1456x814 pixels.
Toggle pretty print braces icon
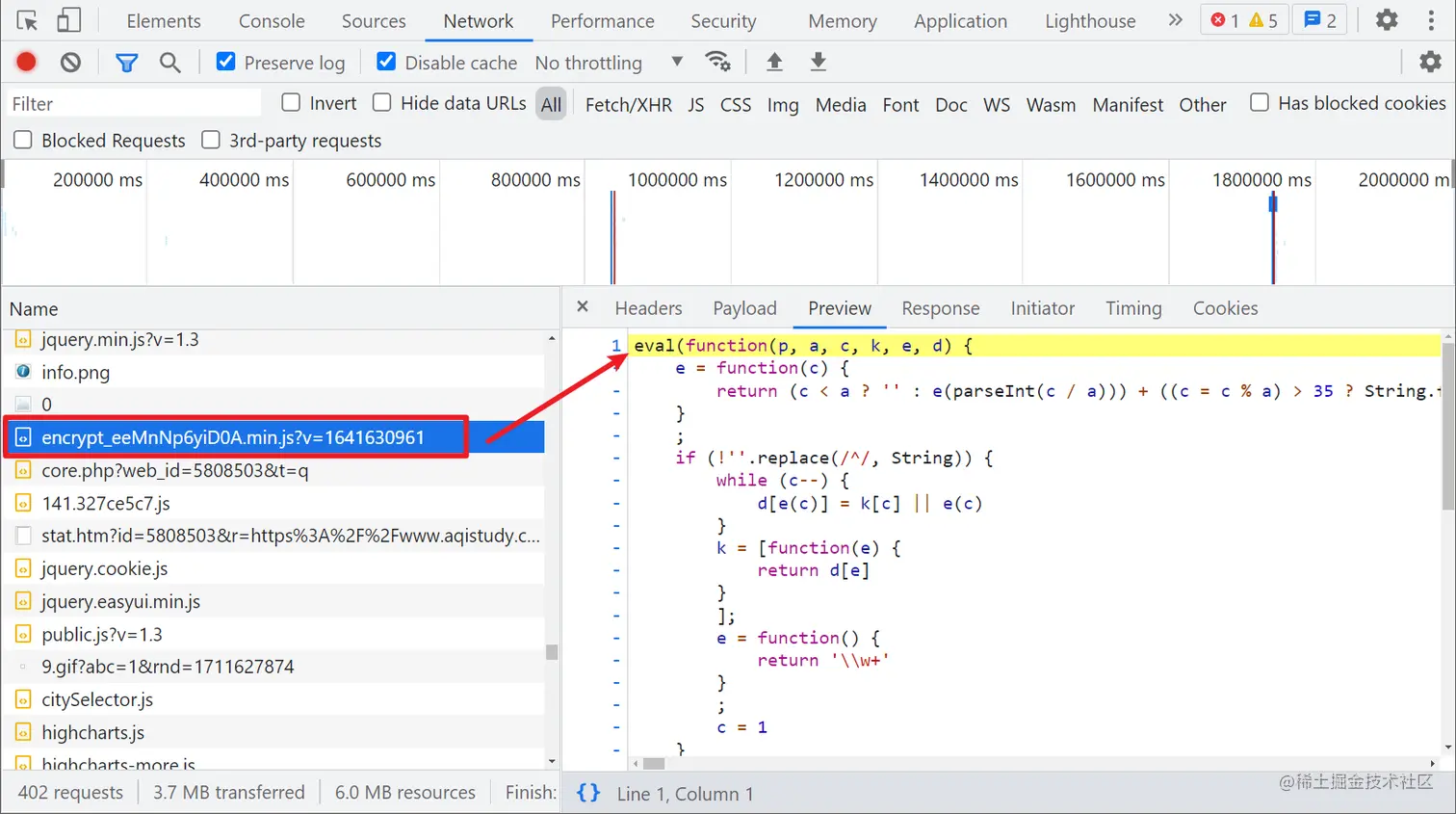(588, 793)
